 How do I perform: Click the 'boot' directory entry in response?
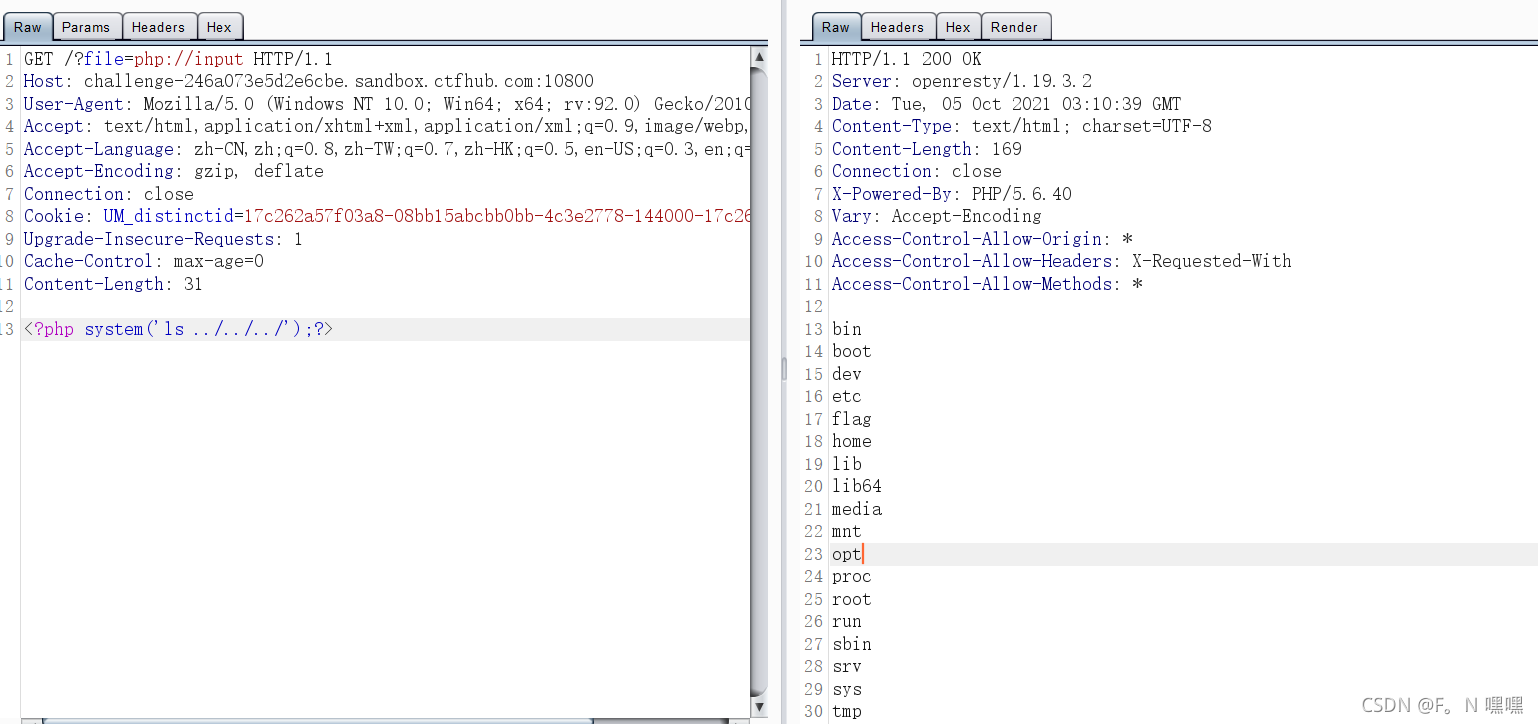click(852, 351)
